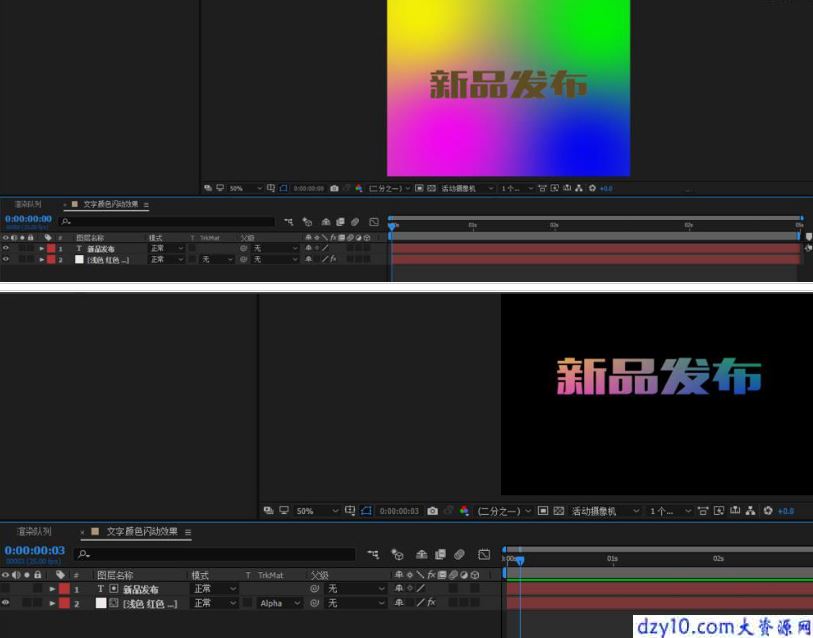Open the 活动摄像机 view dropdown in lower viewer
Image resolution: width=813 pixels, height=638 pixels.
coord(605,511)
